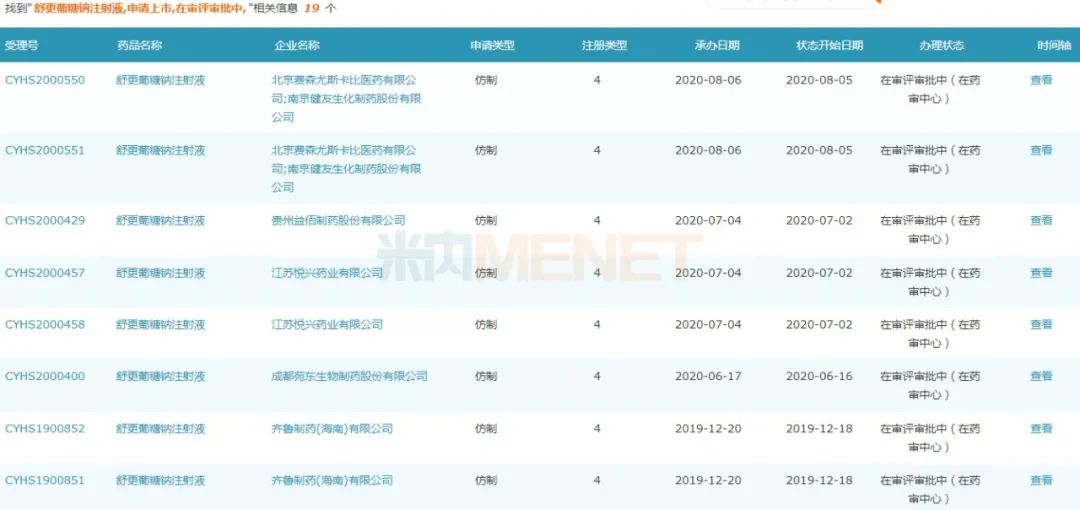The height and width of the screenshot is (510, 1080).
Task: Open acceptance number CYHS2000458
Action: [x=45, y=324]
